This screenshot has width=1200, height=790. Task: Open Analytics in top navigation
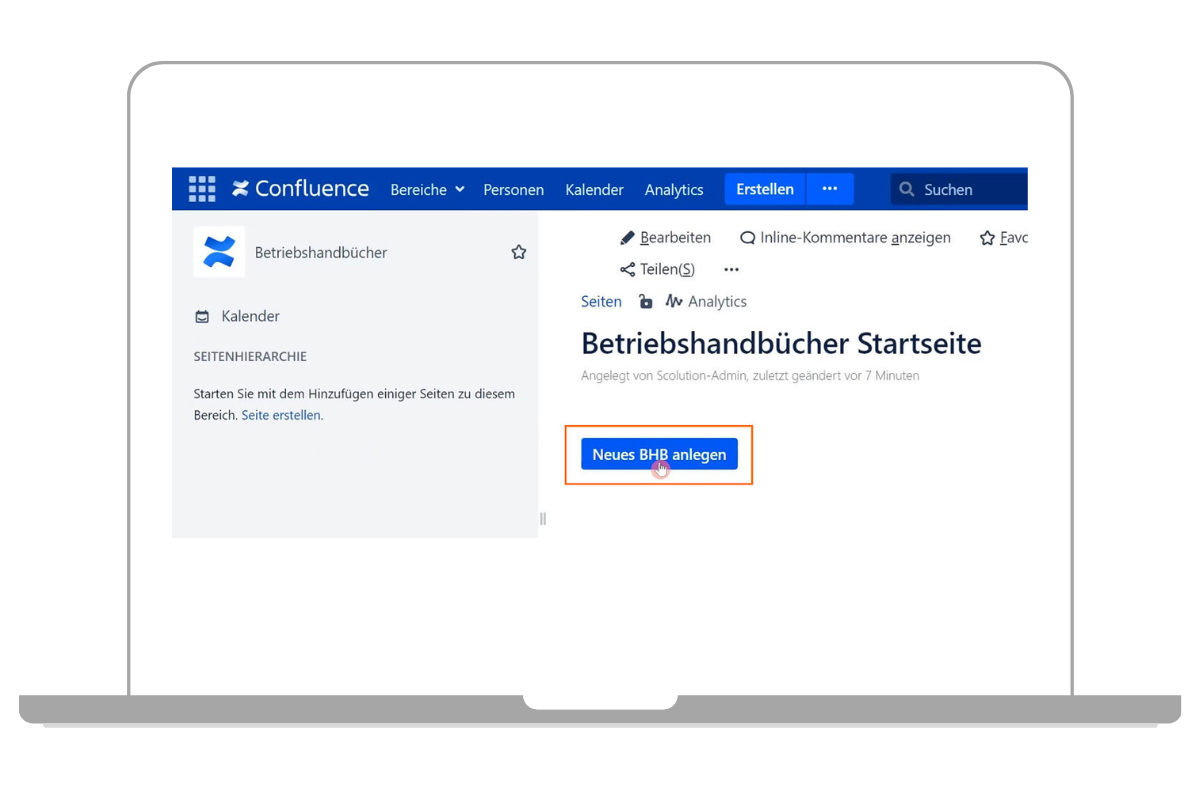click(674, 189)
